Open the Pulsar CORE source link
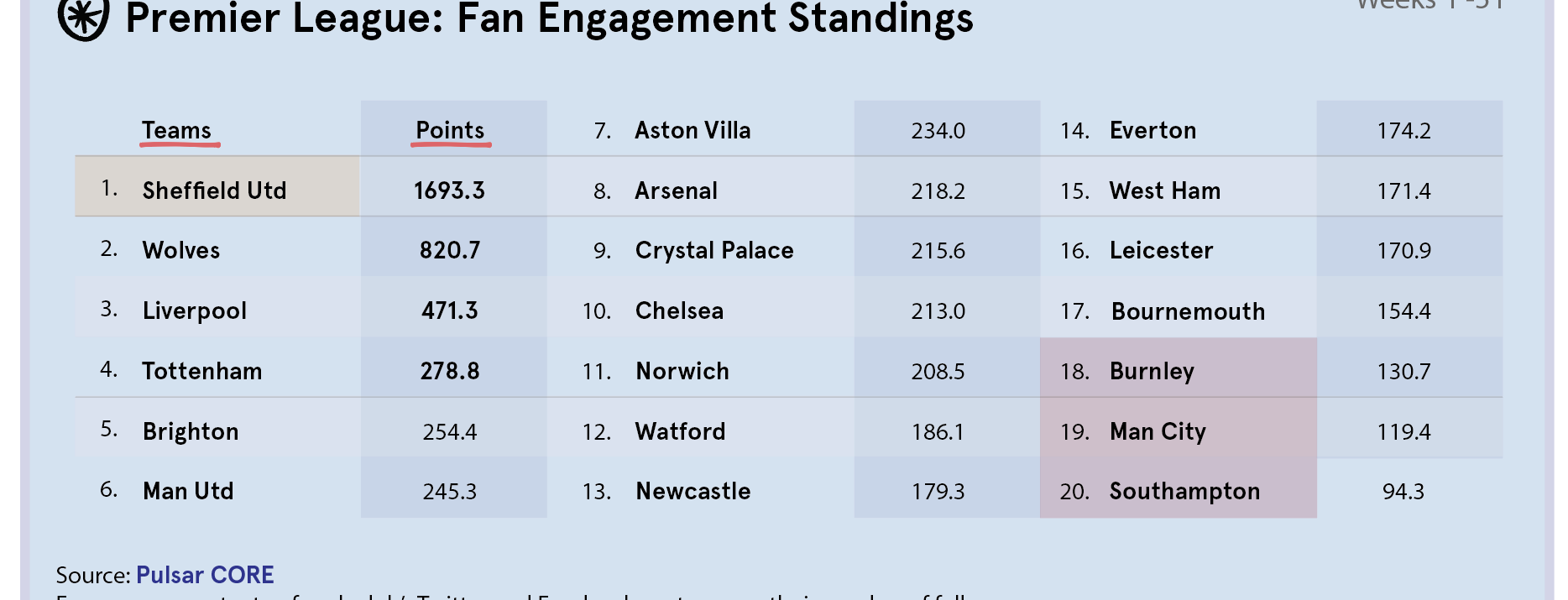The width and height of the screenshot is (1568, 600). pos(205,575)
